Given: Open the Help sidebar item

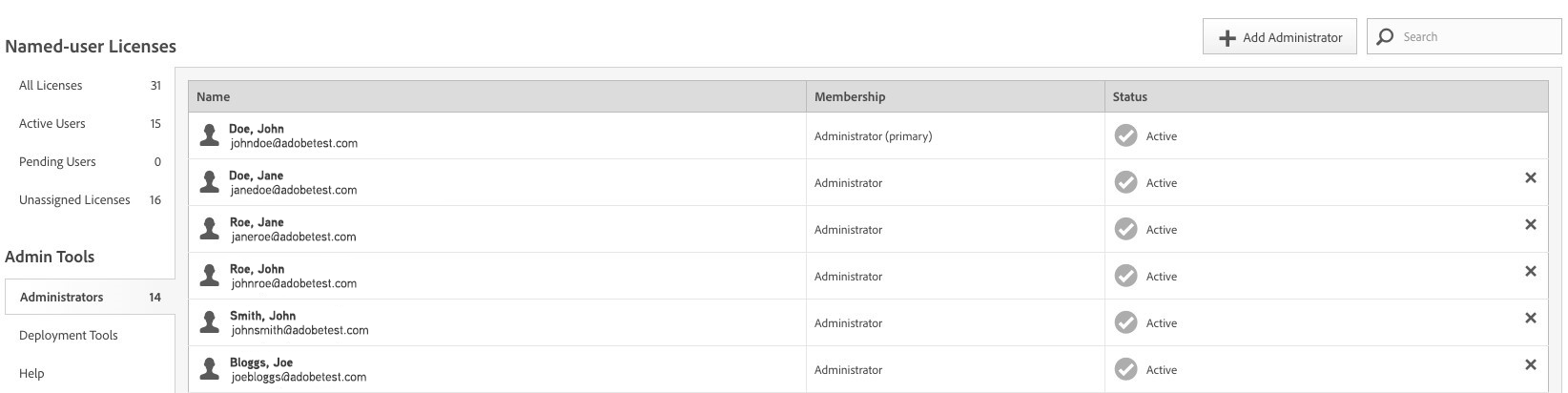Looking at the screenshot, I should tap(31, 373).
